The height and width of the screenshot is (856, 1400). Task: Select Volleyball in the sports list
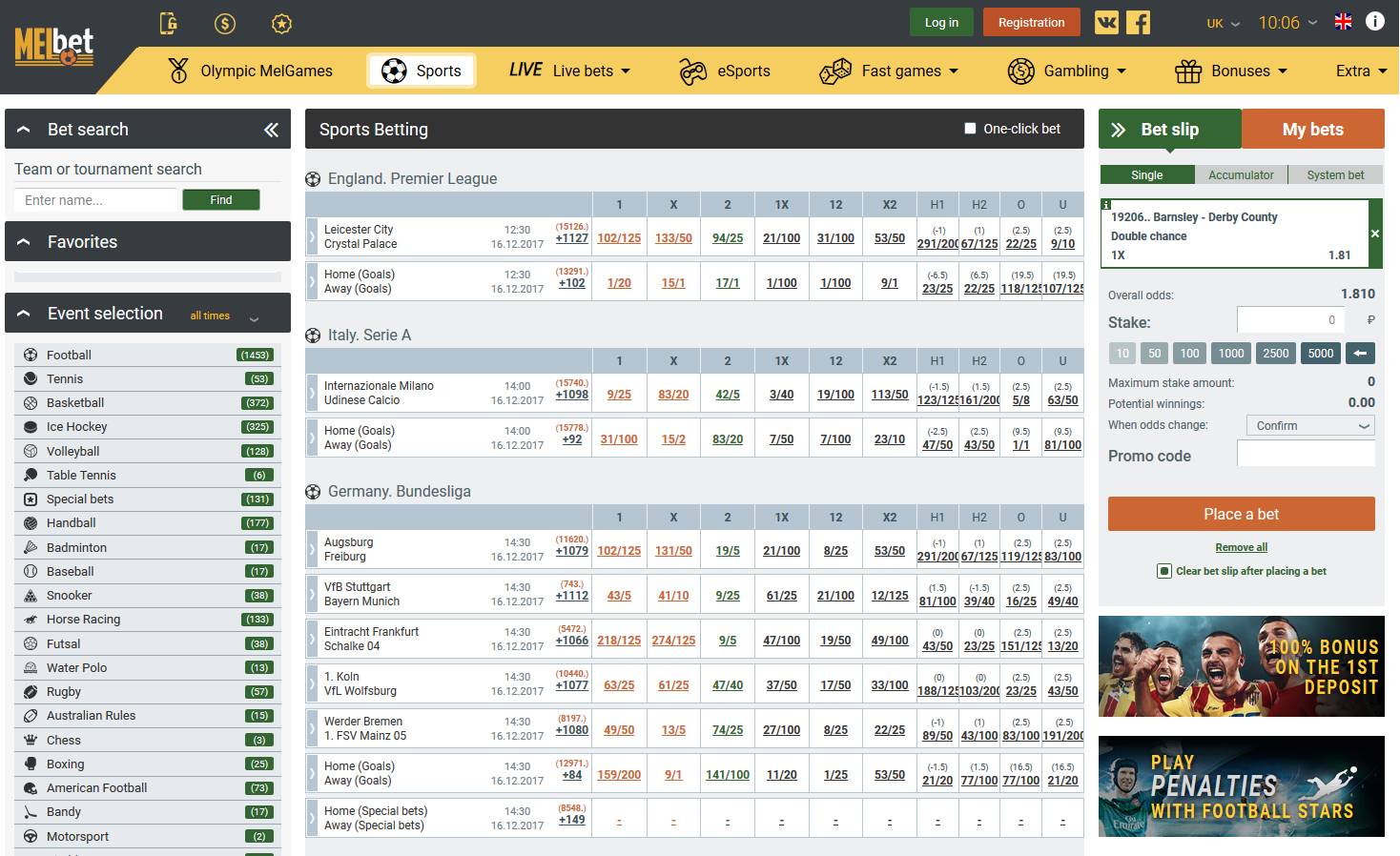coord(148,451)
